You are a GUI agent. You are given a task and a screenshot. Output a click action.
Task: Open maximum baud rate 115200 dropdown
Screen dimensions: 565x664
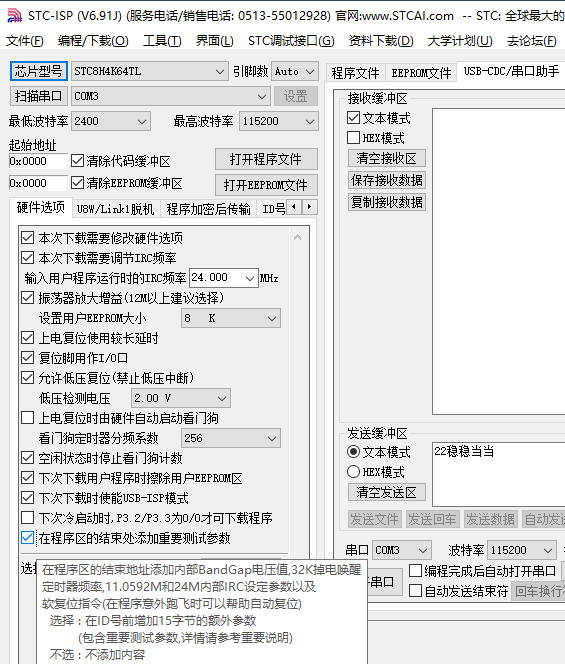(279, 121)
